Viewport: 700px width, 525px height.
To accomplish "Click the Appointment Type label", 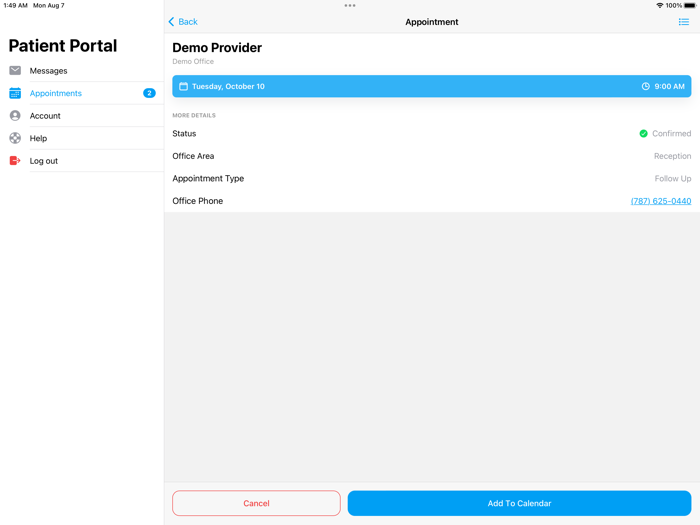I will [208, 179].
